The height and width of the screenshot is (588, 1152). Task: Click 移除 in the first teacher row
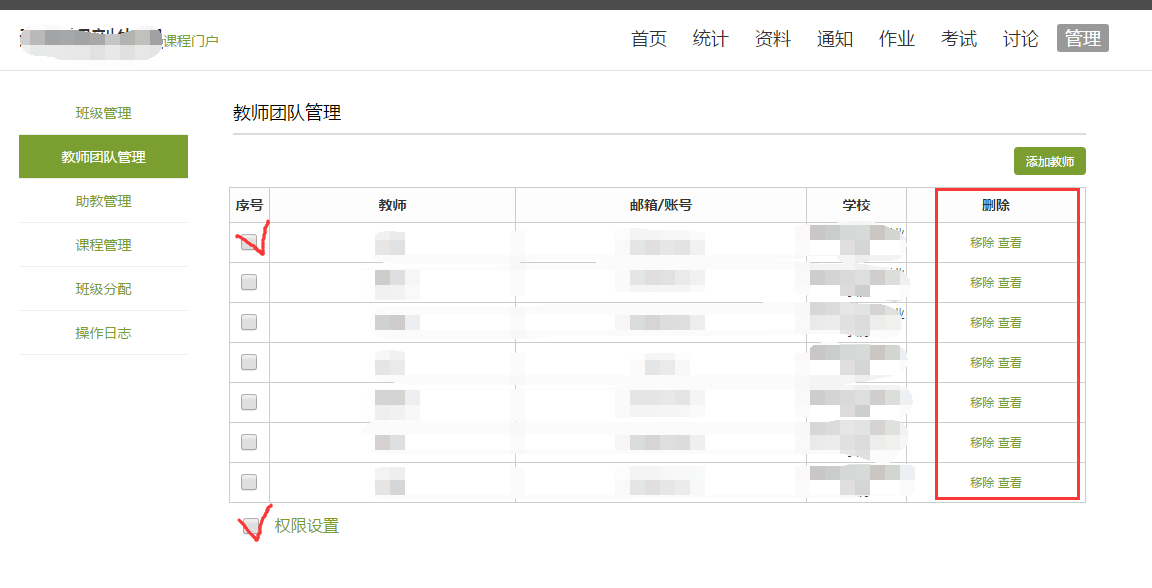[x=982, y=242]
